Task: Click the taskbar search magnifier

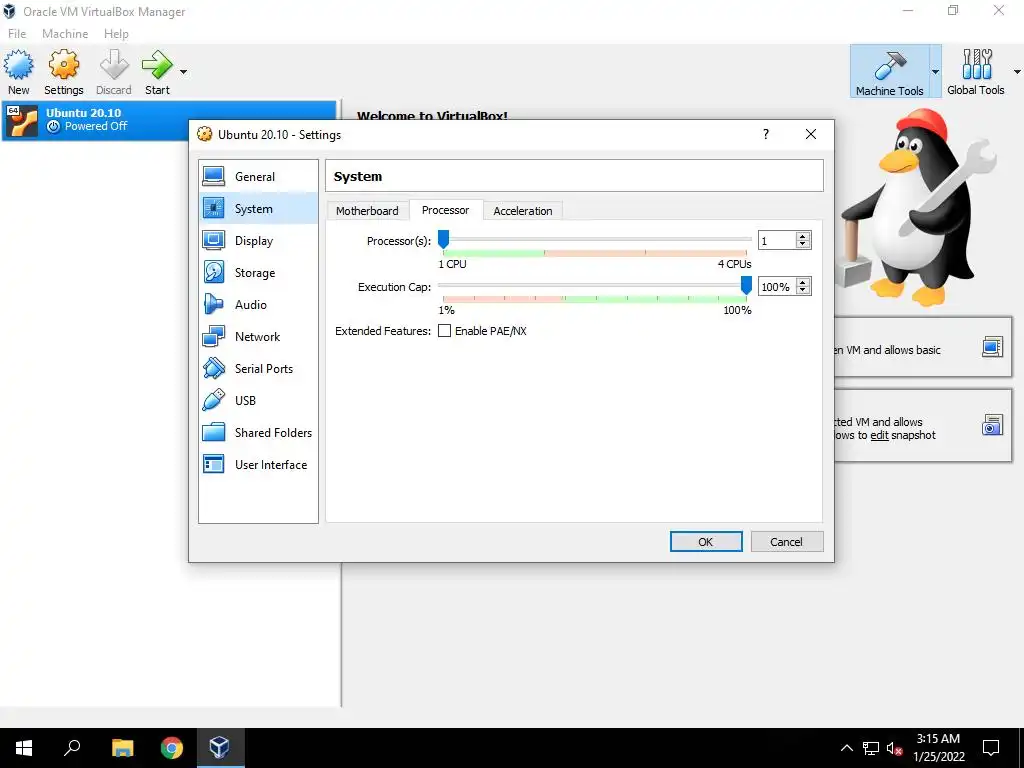Action: tap(72, 748)
